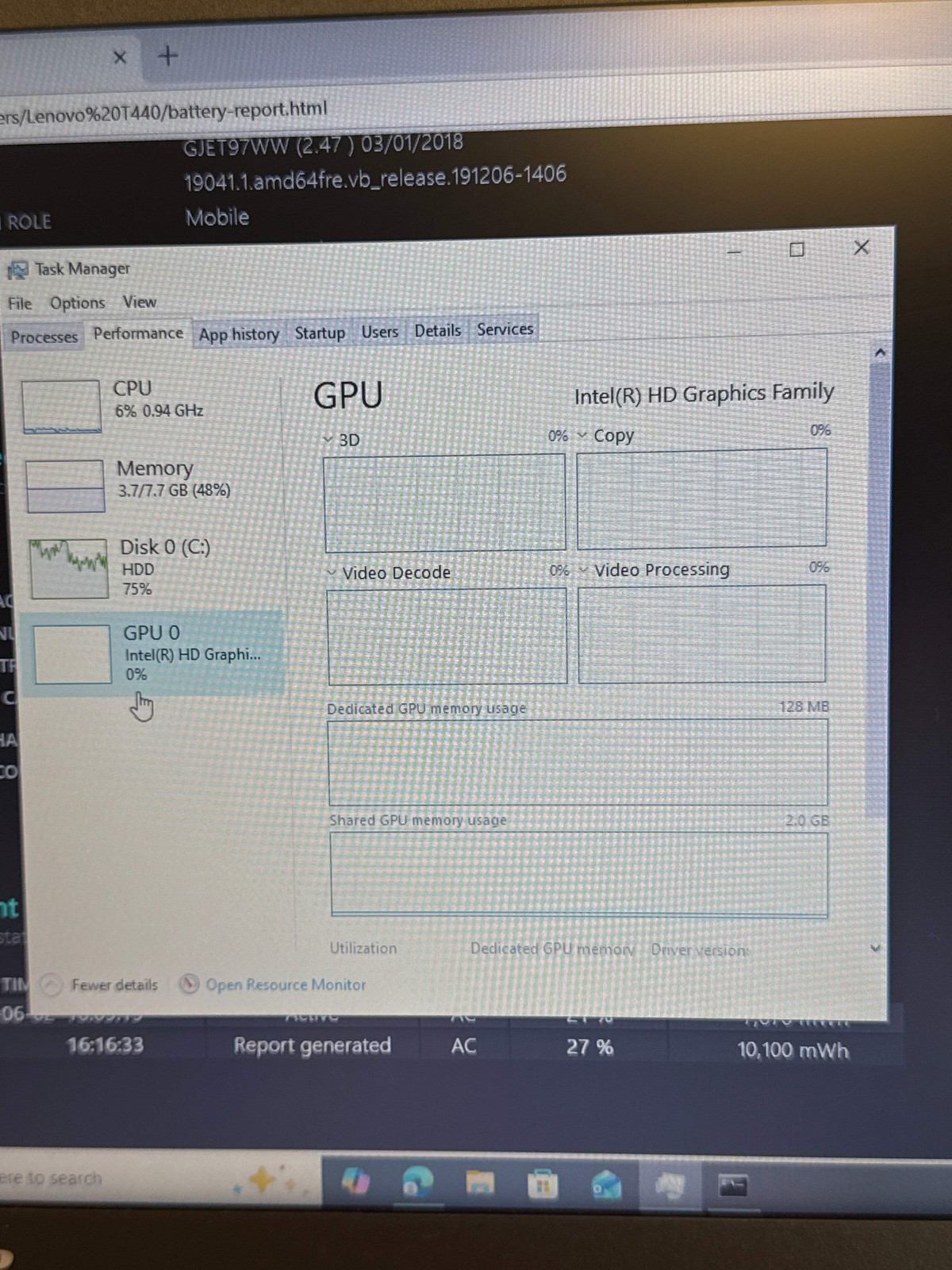Click the CPU '6% 0.94 GHz' text
This screenshot has width=952, height=1270.
coord(159,411)
